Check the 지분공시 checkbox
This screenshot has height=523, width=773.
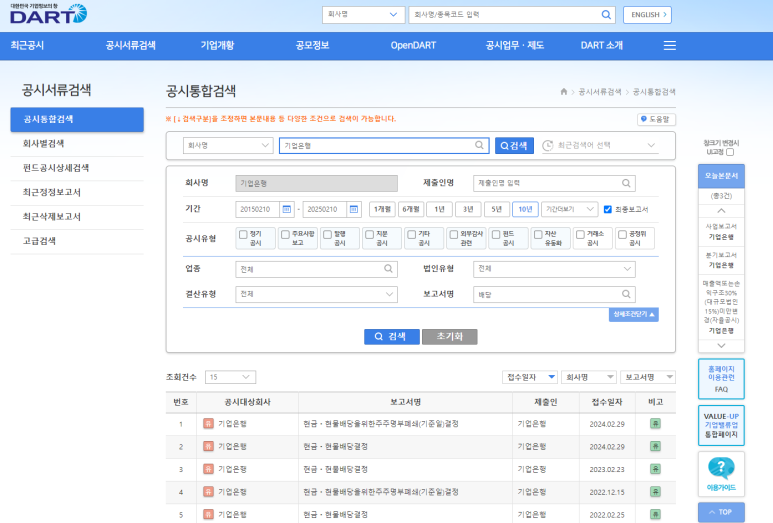(x=369, y=235)
